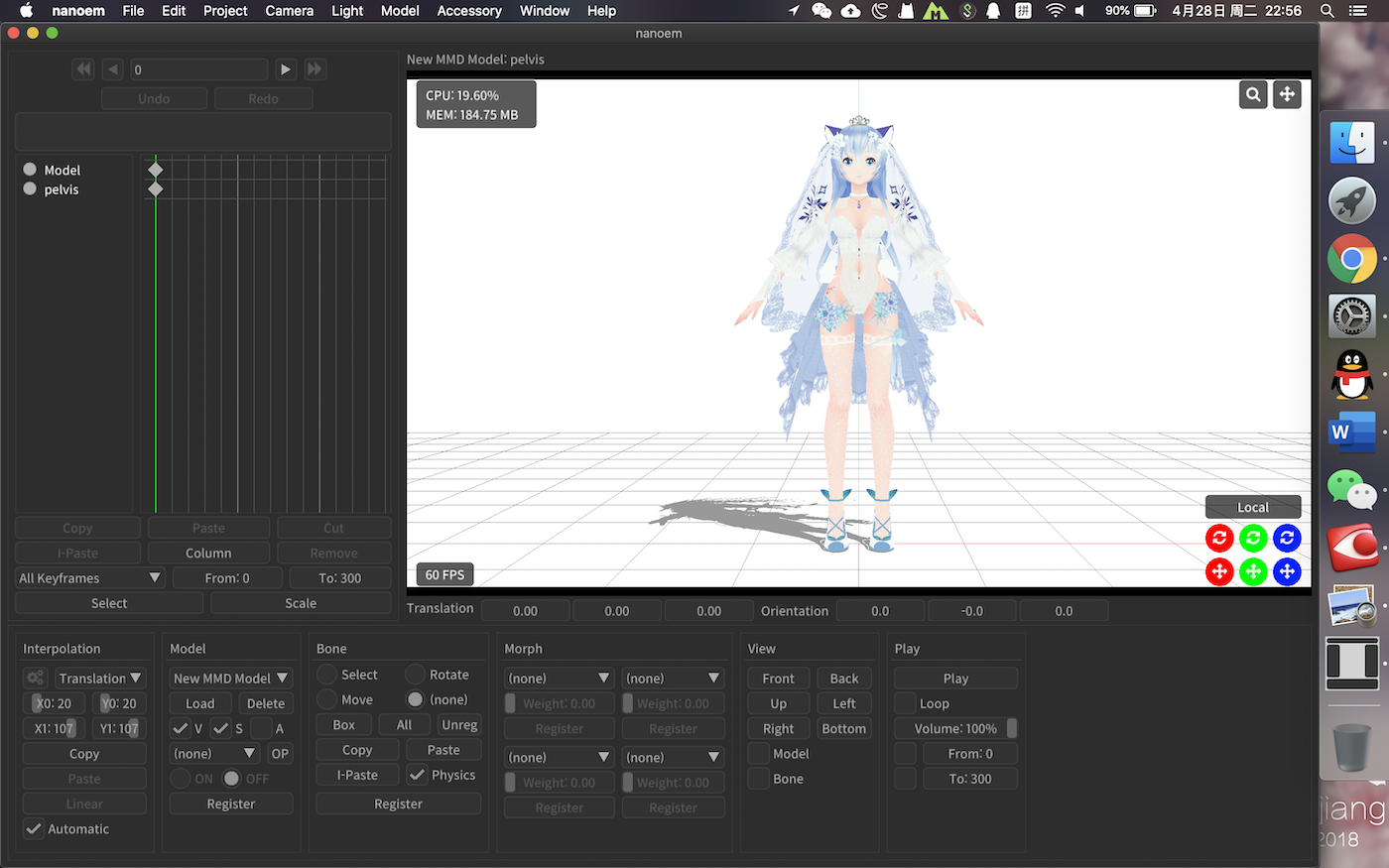1389x868 pixels.
Task: Open the Camera menu
Action: click(x=289, y=11)
